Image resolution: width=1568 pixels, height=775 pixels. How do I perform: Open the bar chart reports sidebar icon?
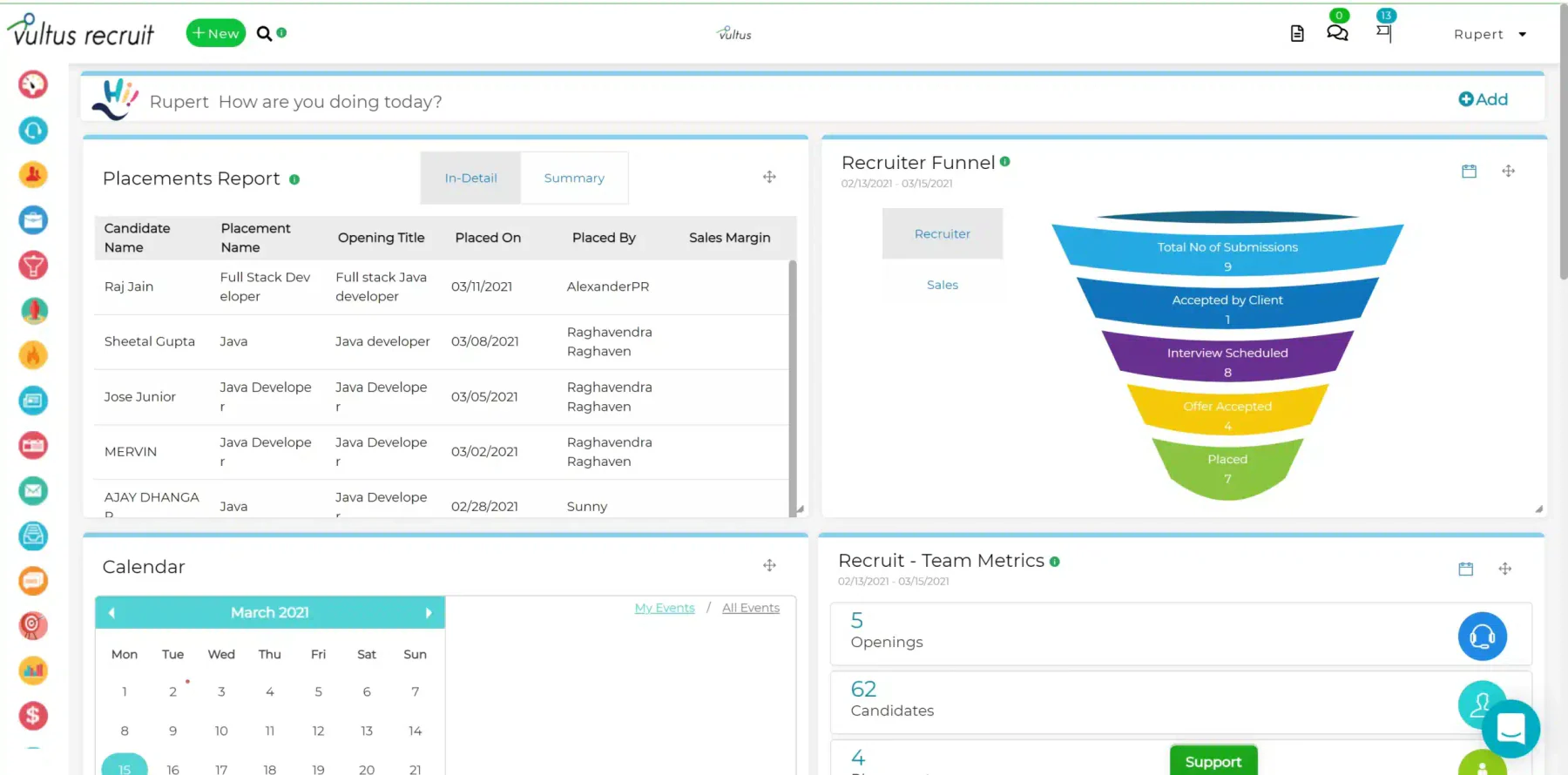[x=33, y=671]
